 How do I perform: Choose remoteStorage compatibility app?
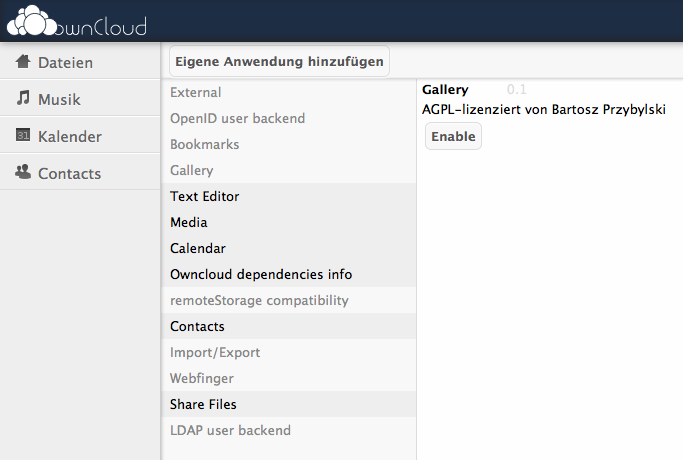[259, 301]
